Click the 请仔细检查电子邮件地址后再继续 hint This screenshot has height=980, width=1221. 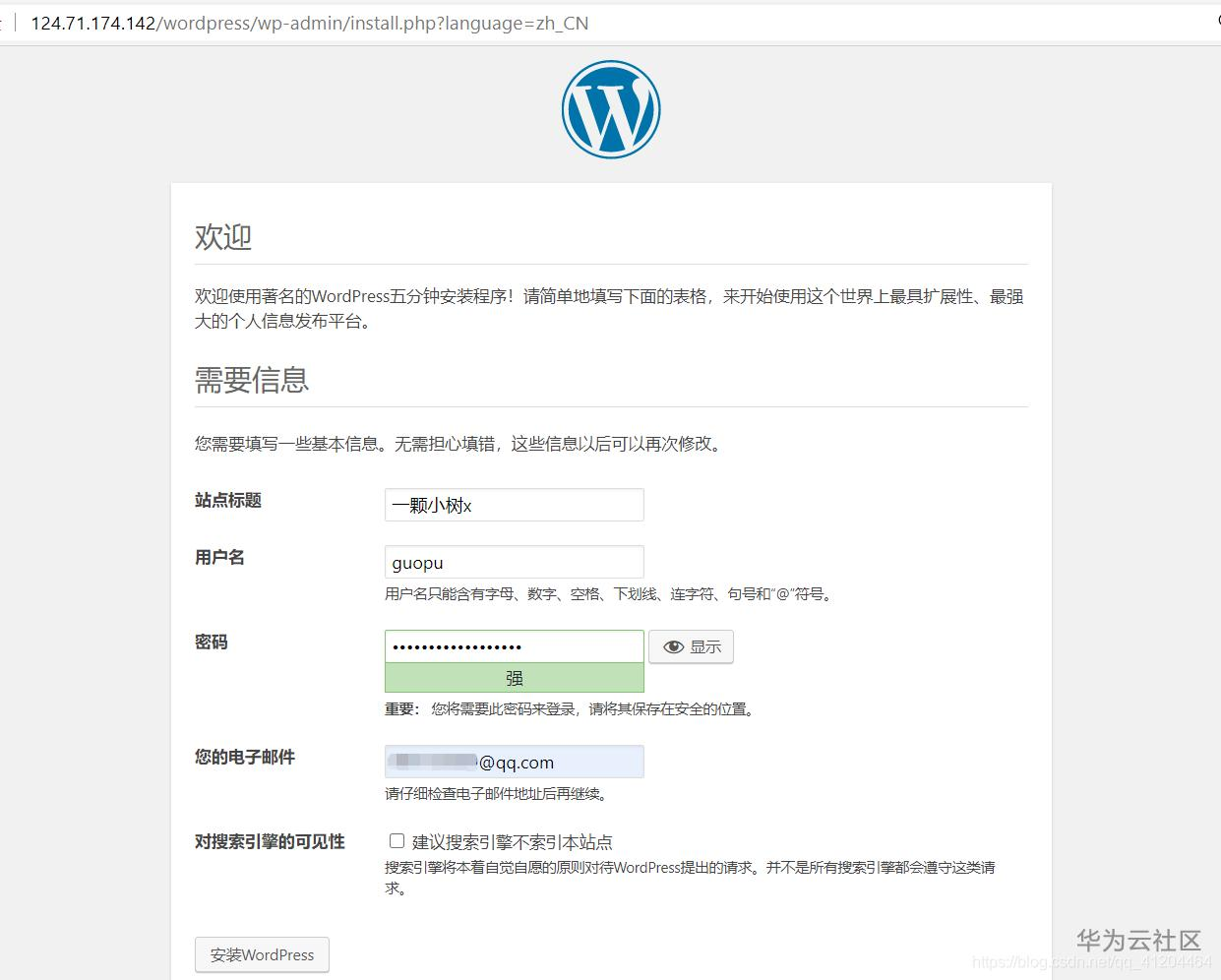point(499,794)
